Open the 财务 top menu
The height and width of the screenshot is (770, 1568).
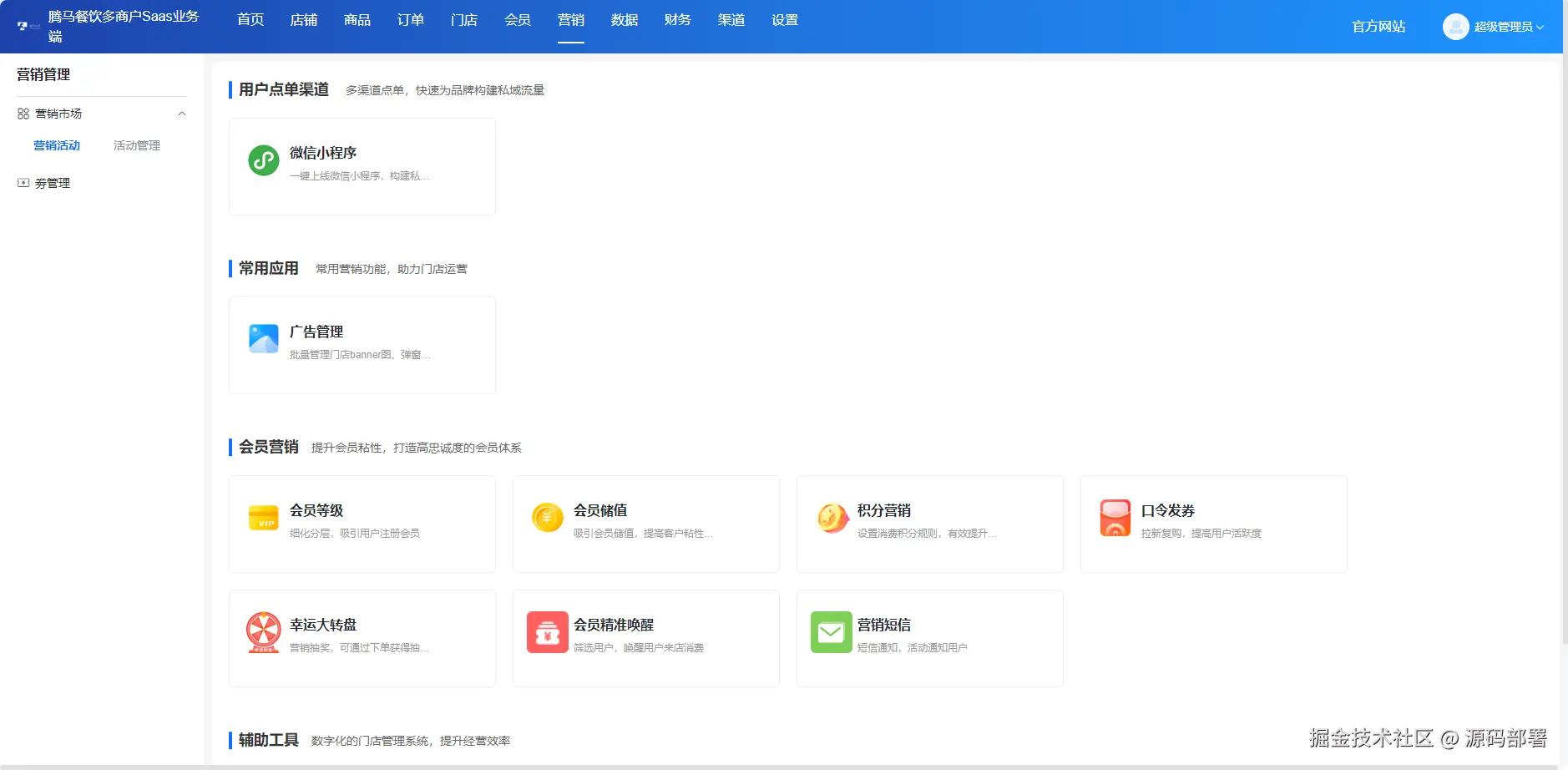[678, 20]
